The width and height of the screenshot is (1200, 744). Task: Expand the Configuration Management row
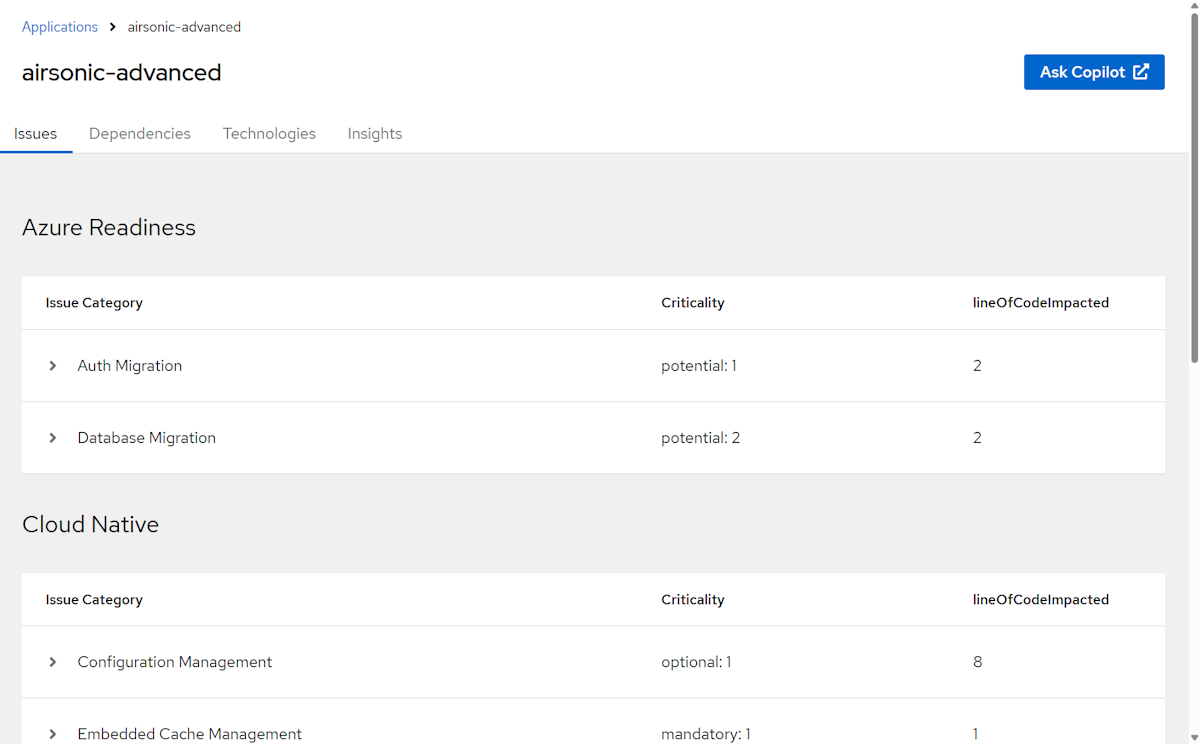[x=53, y=662]
